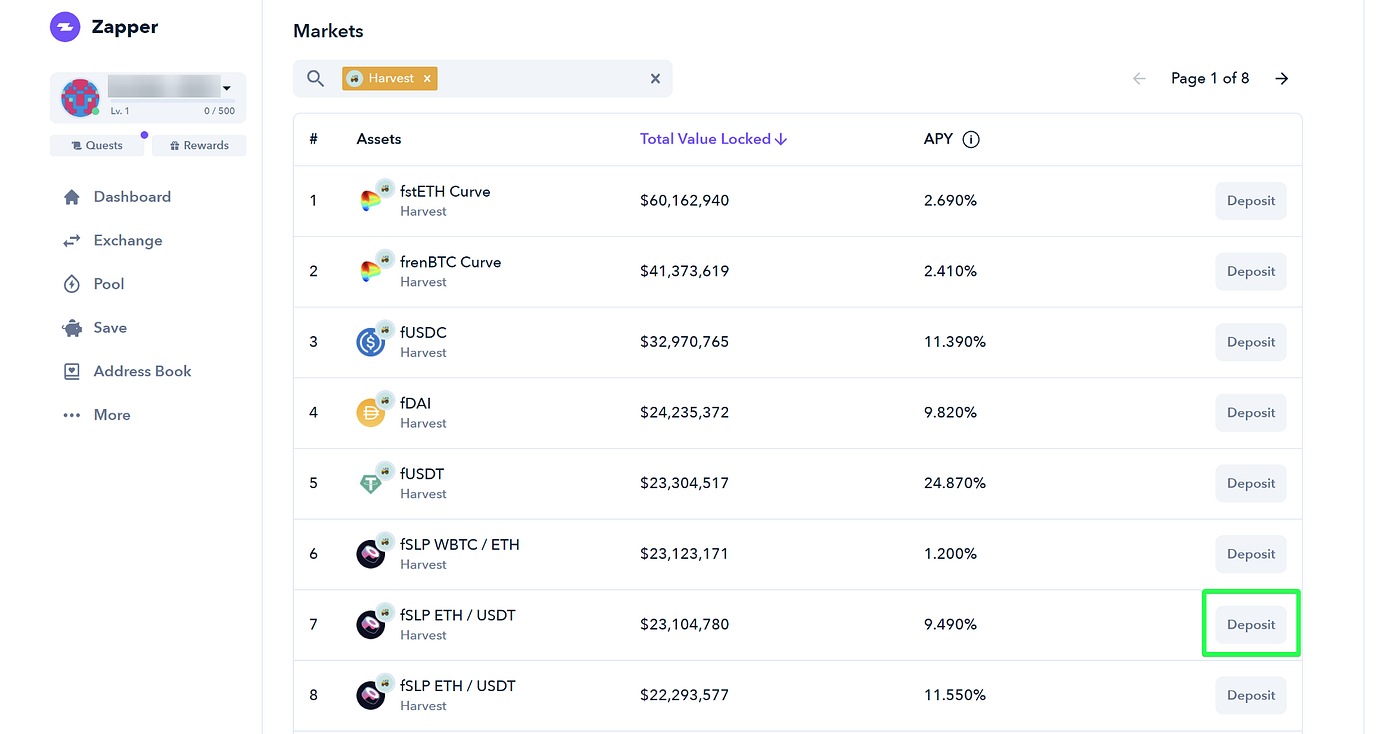Image resolution: width=1400 pixels, height=734 pixels.
Task: Open the Rewards tab
Action: coord(199,145)
